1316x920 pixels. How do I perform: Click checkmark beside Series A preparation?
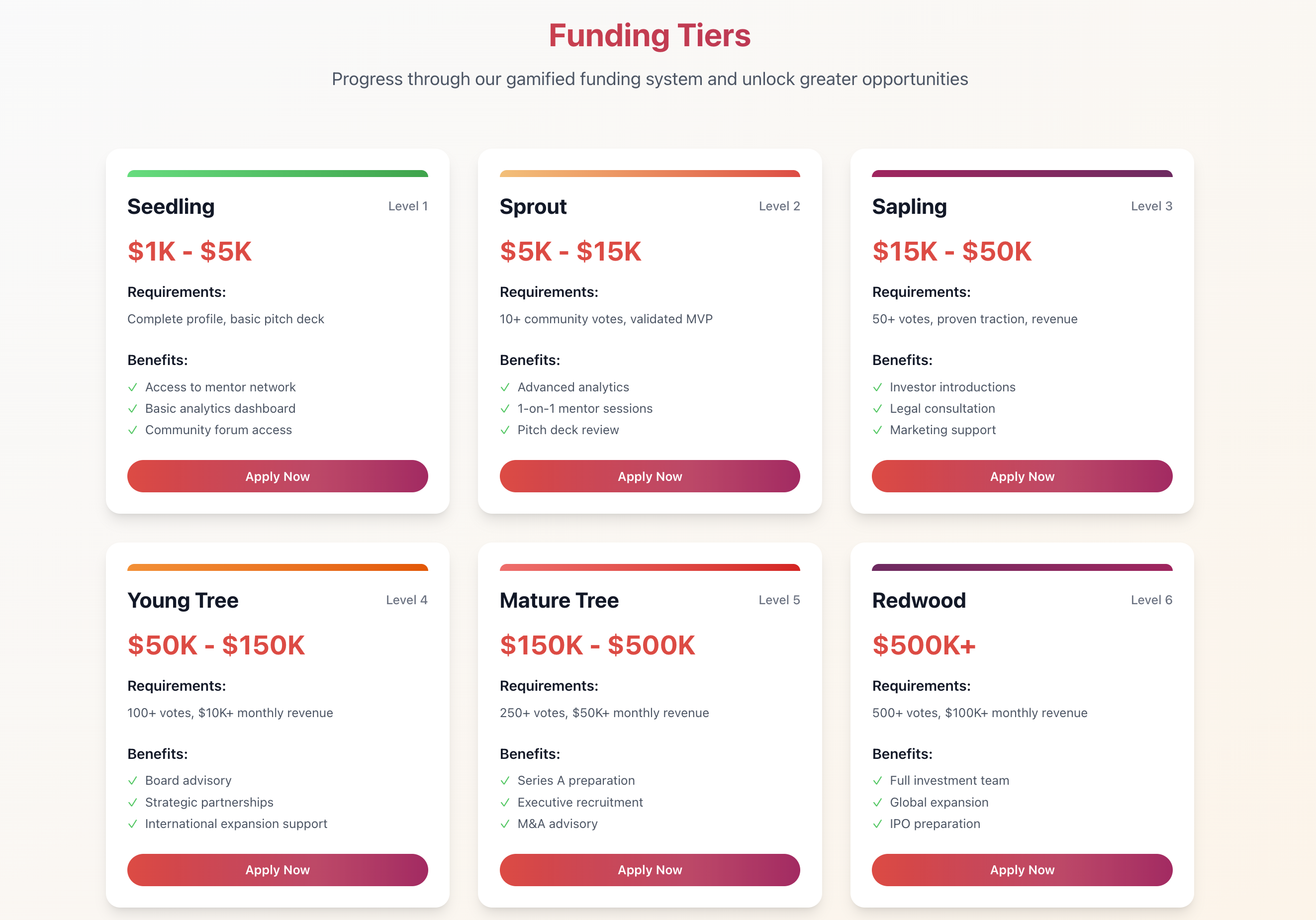(505, 781)
